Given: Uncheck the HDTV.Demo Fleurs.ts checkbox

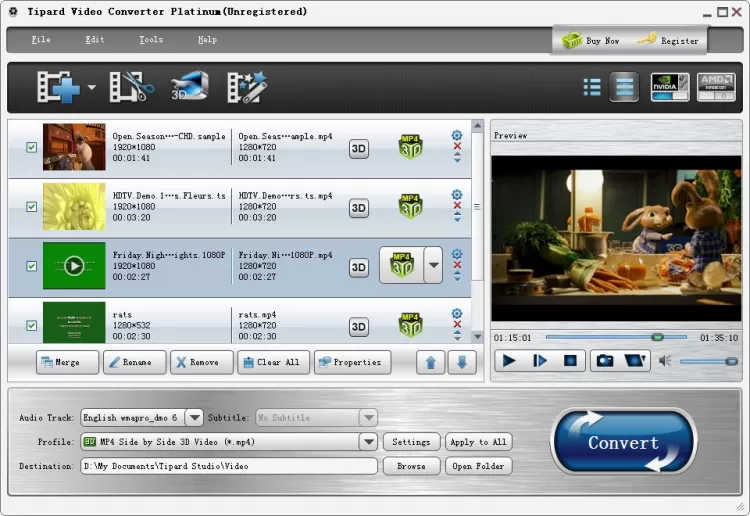Looking at the screenshot, I should point(32,207).
